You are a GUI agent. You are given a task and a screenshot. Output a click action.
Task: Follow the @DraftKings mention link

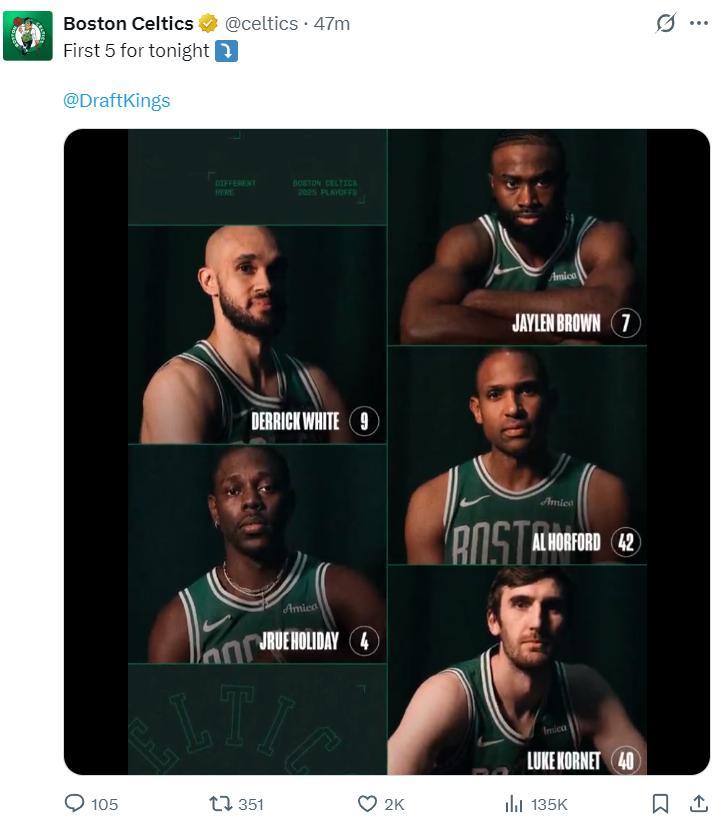tap(117, 100)
